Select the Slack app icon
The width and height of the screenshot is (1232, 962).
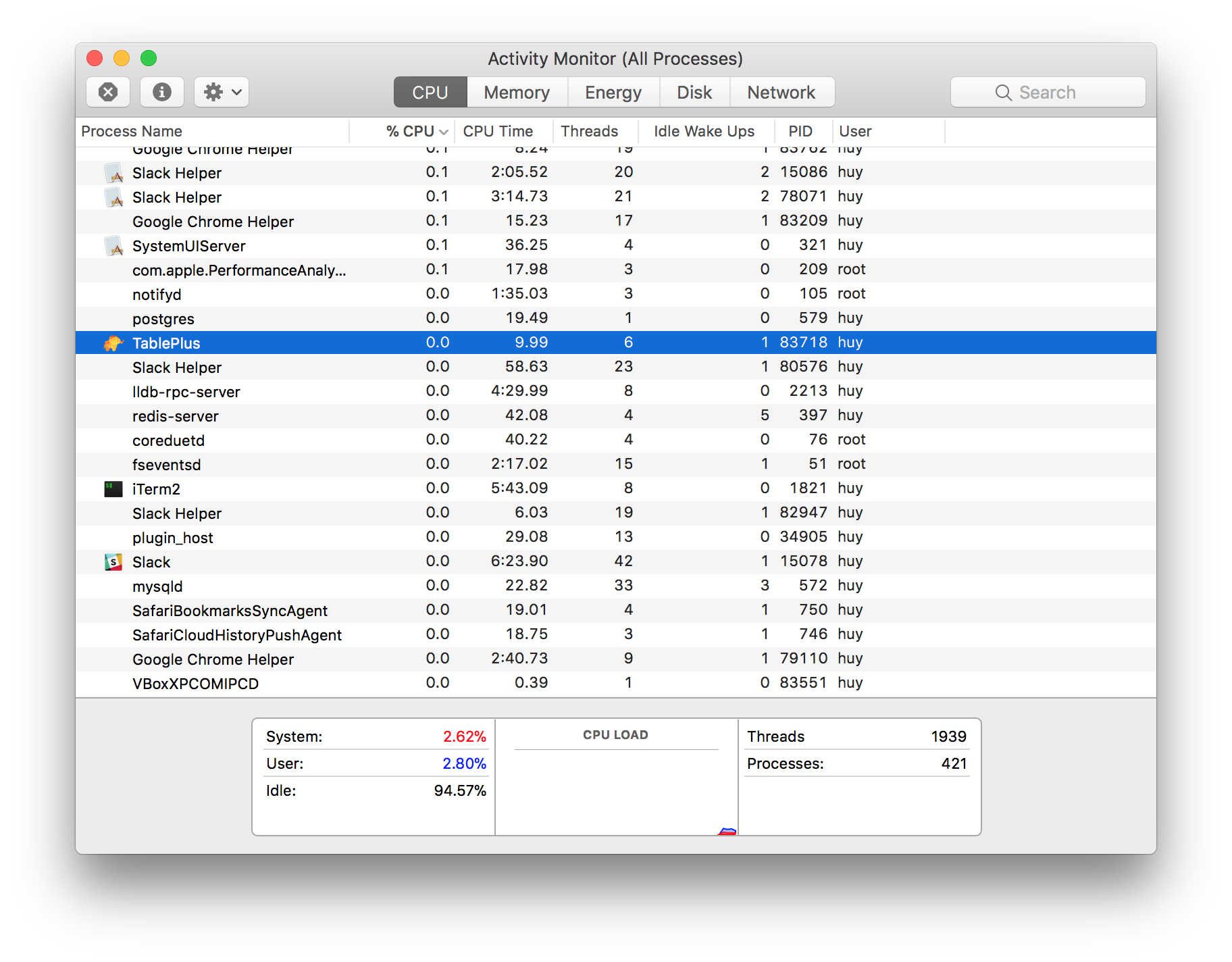pyautogui.click(x=113, y=561)
